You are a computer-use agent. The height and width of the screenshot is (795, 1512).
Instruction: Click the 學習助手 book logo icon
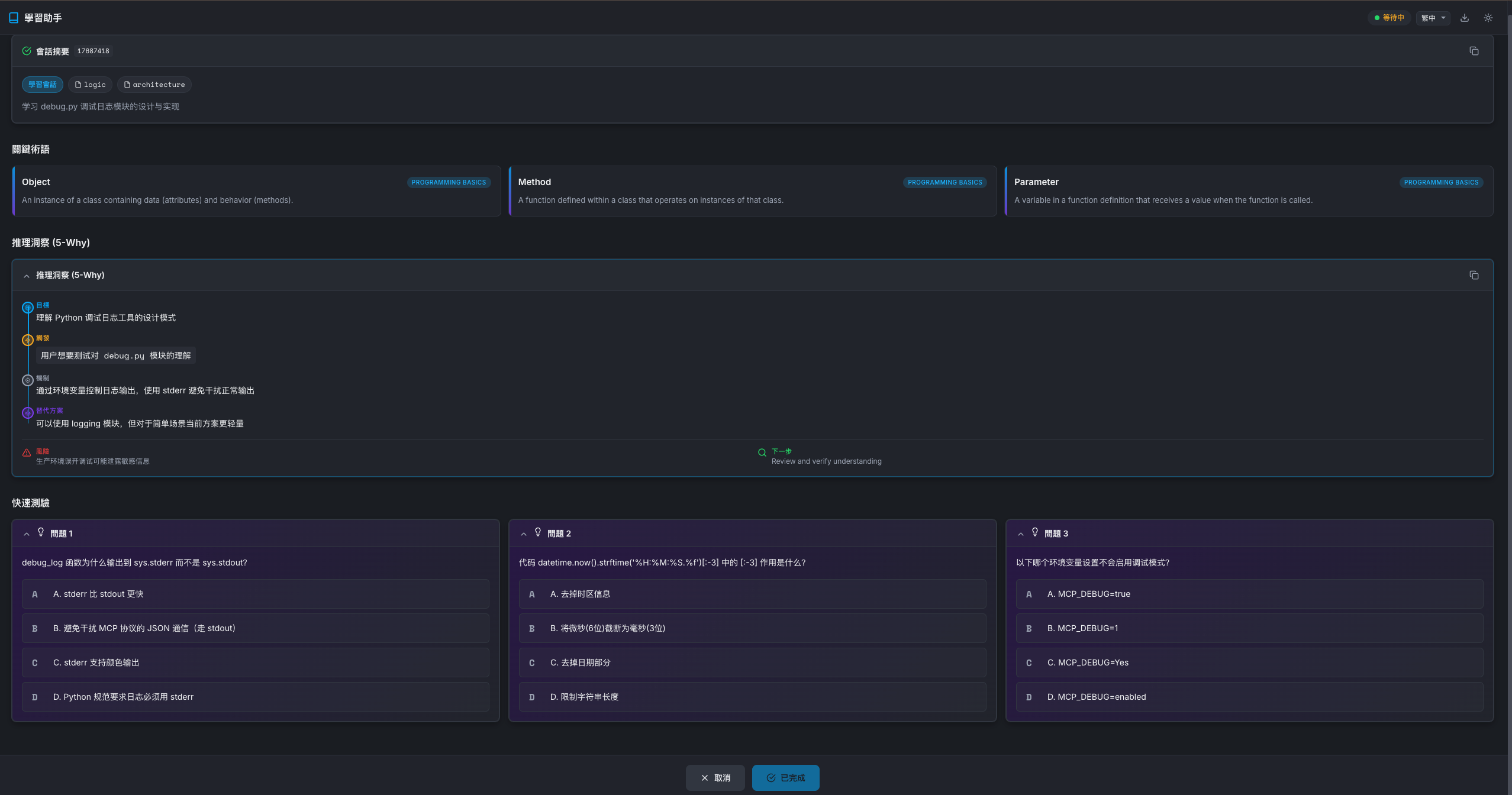pyautogui.click(x=14, y=18)
